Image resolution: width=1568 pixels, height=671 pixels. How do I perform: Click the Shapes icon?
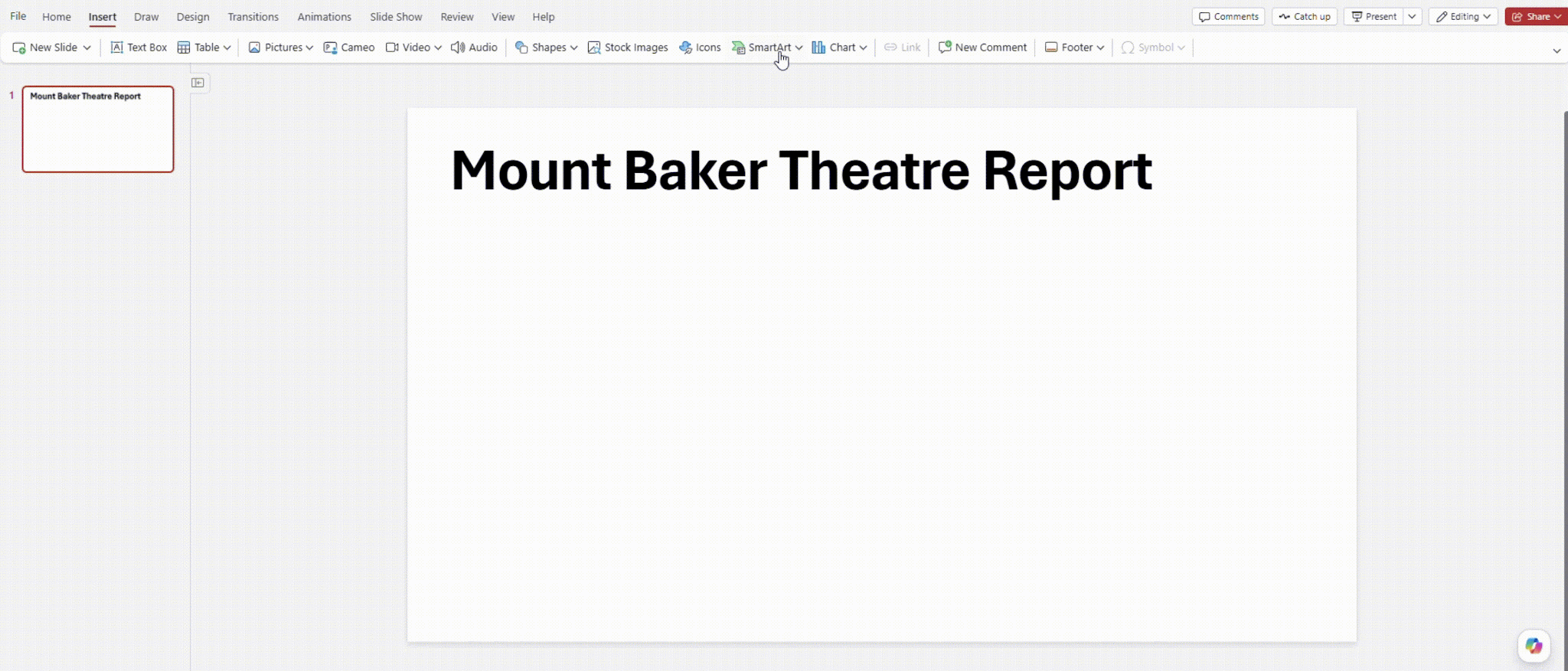tap(521, 47)
